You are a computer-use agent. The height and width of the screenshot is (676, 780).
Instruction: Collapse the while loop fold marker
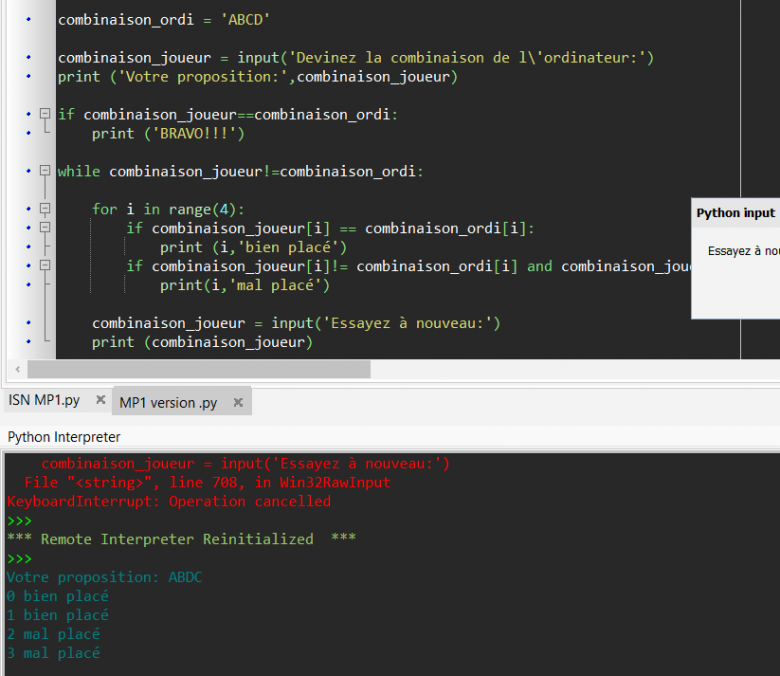44,172
